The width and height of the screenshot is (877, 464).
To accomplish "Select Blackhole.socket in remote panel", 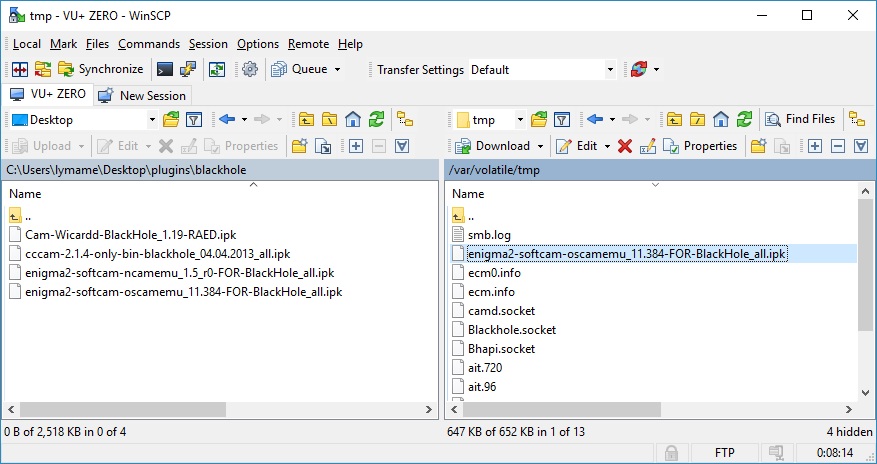I will (504, 330).
